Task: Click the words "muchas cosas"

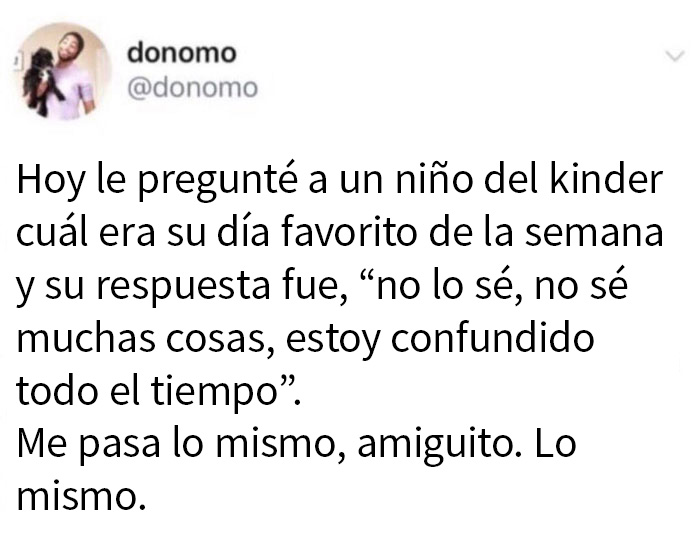Action: click(x=145, y=337)
